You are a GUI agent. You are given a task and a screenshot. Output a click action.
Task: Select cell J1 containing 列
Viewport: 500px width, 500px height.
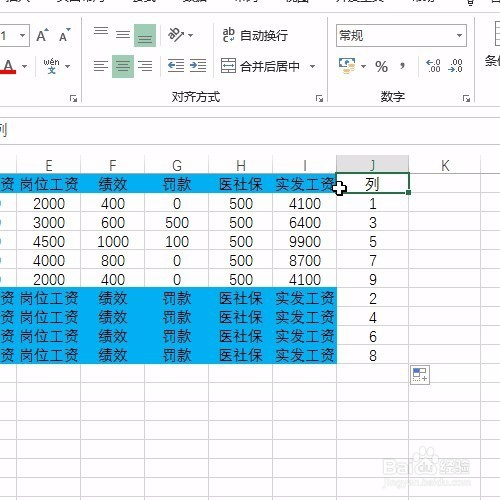373,183
